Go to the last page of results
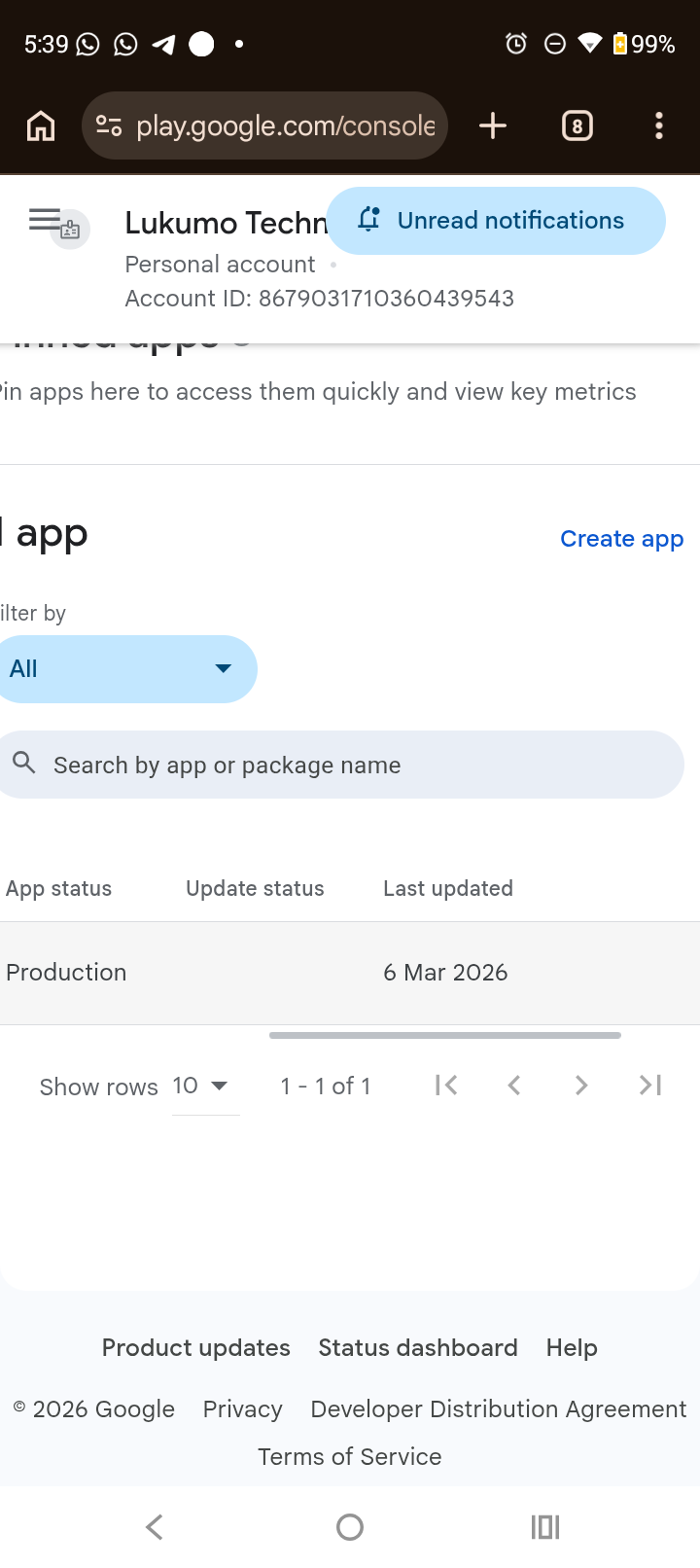 pyautogui.click(x=650, y=1085)
